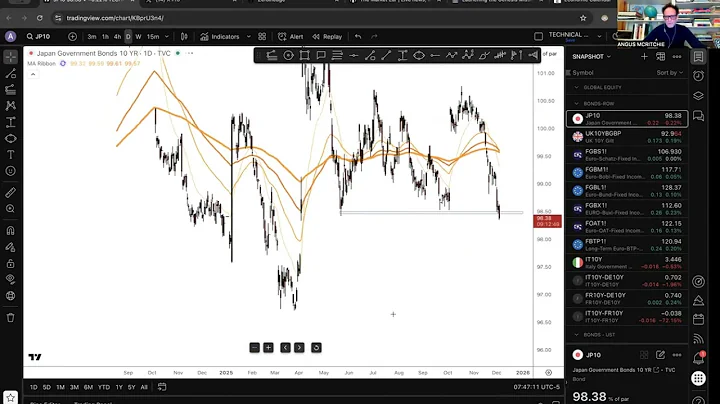Open the SNAPSHOT watchlist dropdown

(591, 56)
